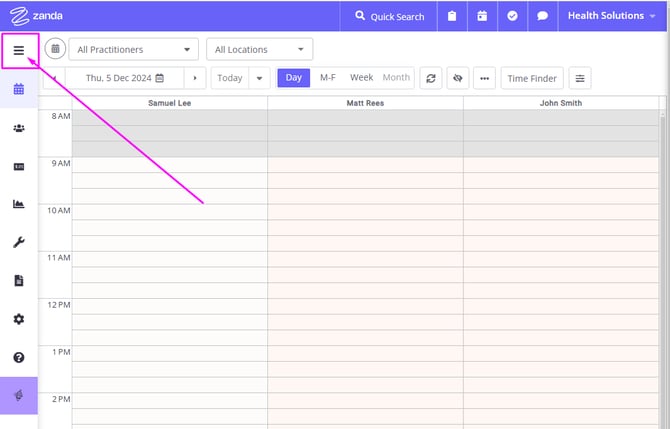Click the clipboard icon in top bar

coord(452,16)
